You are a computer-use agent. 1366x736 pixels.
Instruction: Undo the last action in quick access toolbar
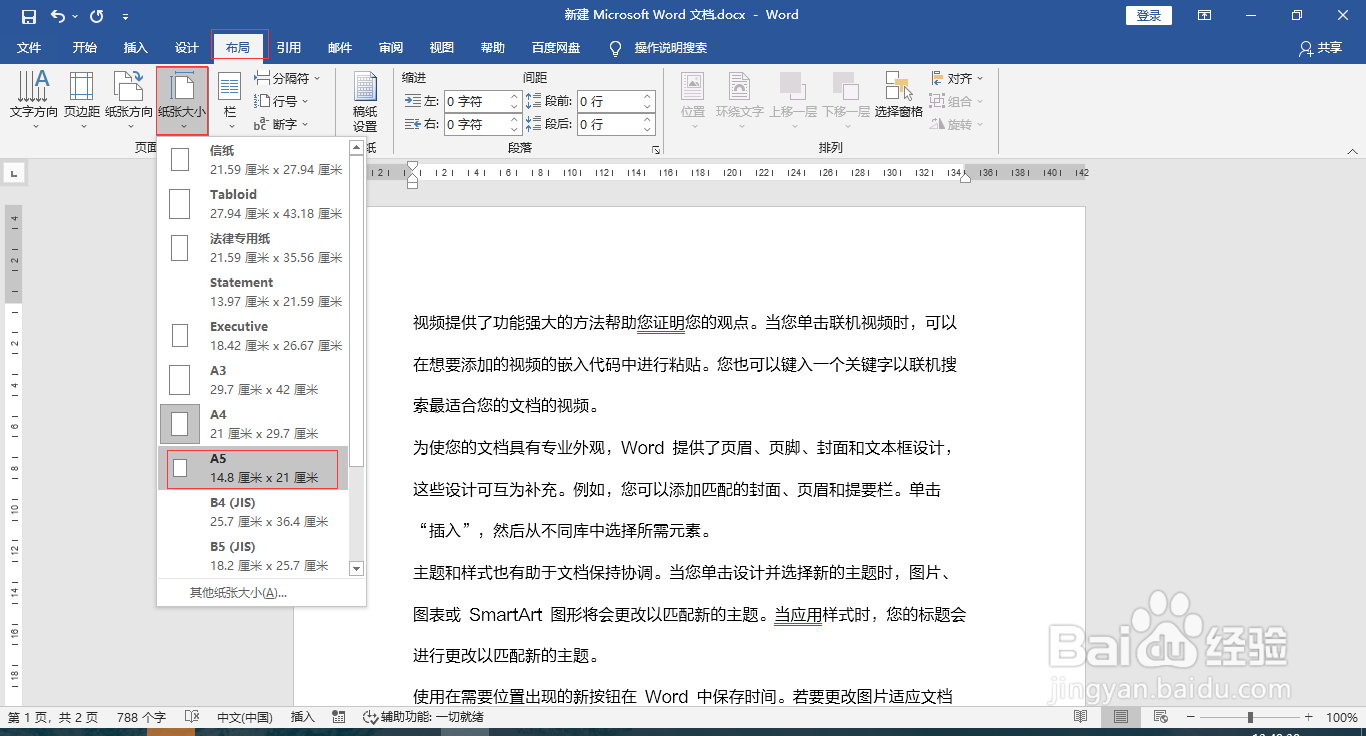pyautogui.click(x=58, y=16)
